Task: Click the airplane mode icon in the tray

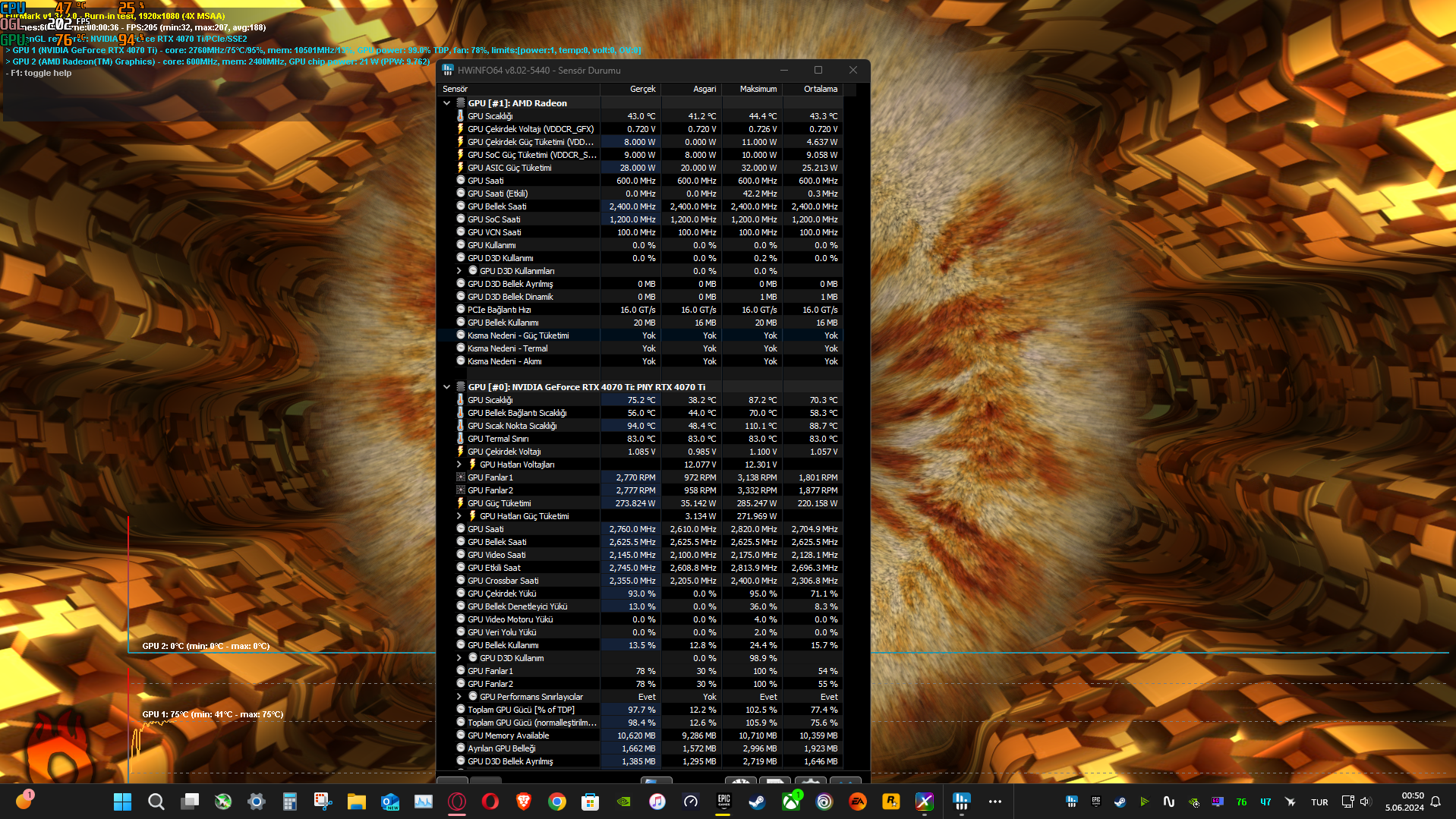Action: [x=1290, y=802]
